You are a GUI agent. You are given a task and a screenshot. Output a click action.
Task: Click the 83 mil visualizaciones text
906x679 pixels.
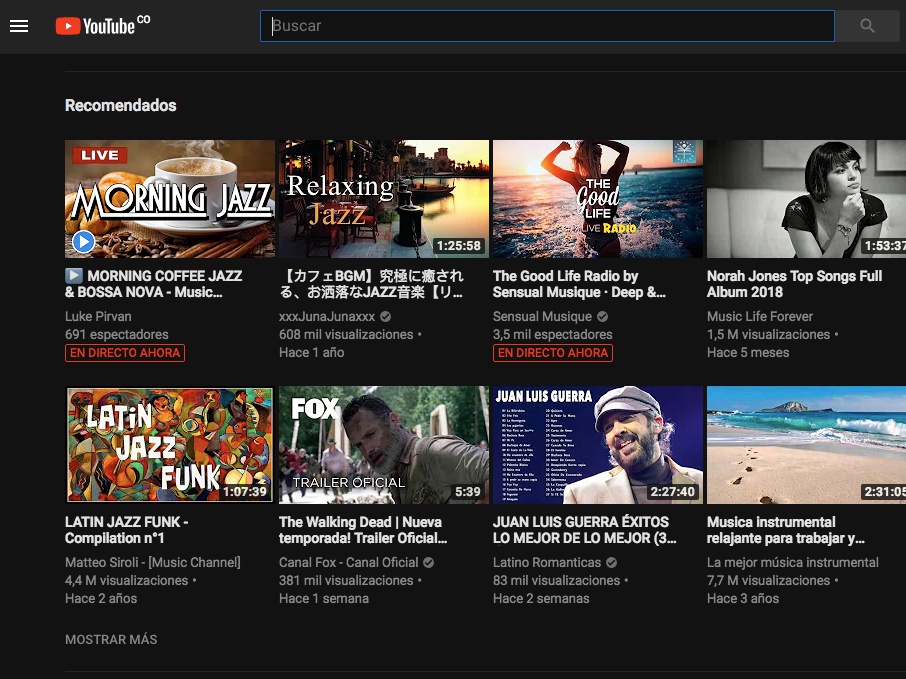click(x=556, y=581)
